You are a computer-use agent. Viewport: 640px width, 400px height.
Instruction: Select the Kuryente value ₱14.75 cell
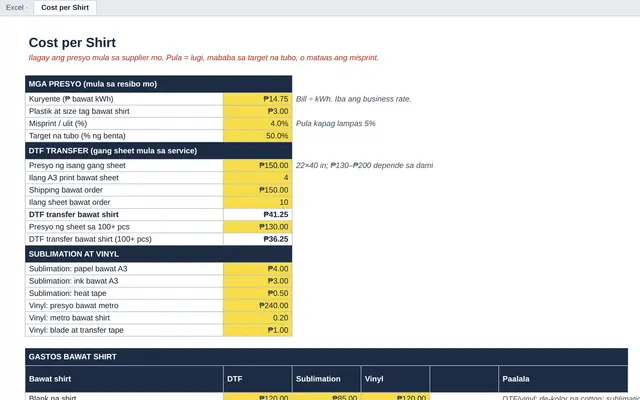click(258, 99)
